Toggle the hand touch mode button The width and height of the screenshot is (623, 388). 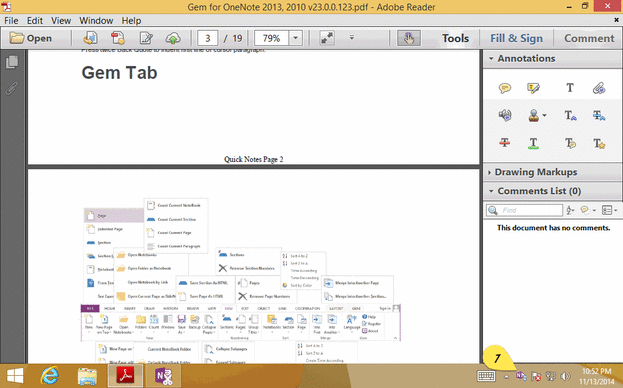[x=409, y=38]
